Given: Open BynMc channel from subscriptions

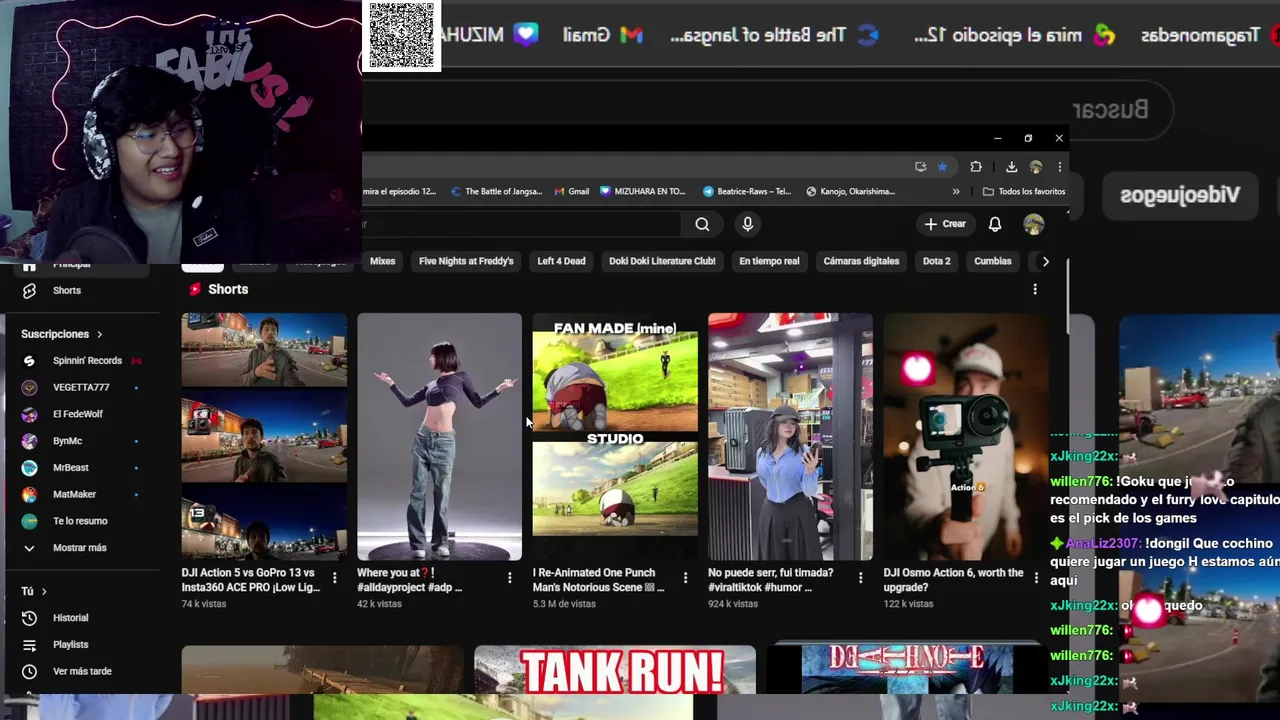Looking at the screenshot, I should point(67,441).
